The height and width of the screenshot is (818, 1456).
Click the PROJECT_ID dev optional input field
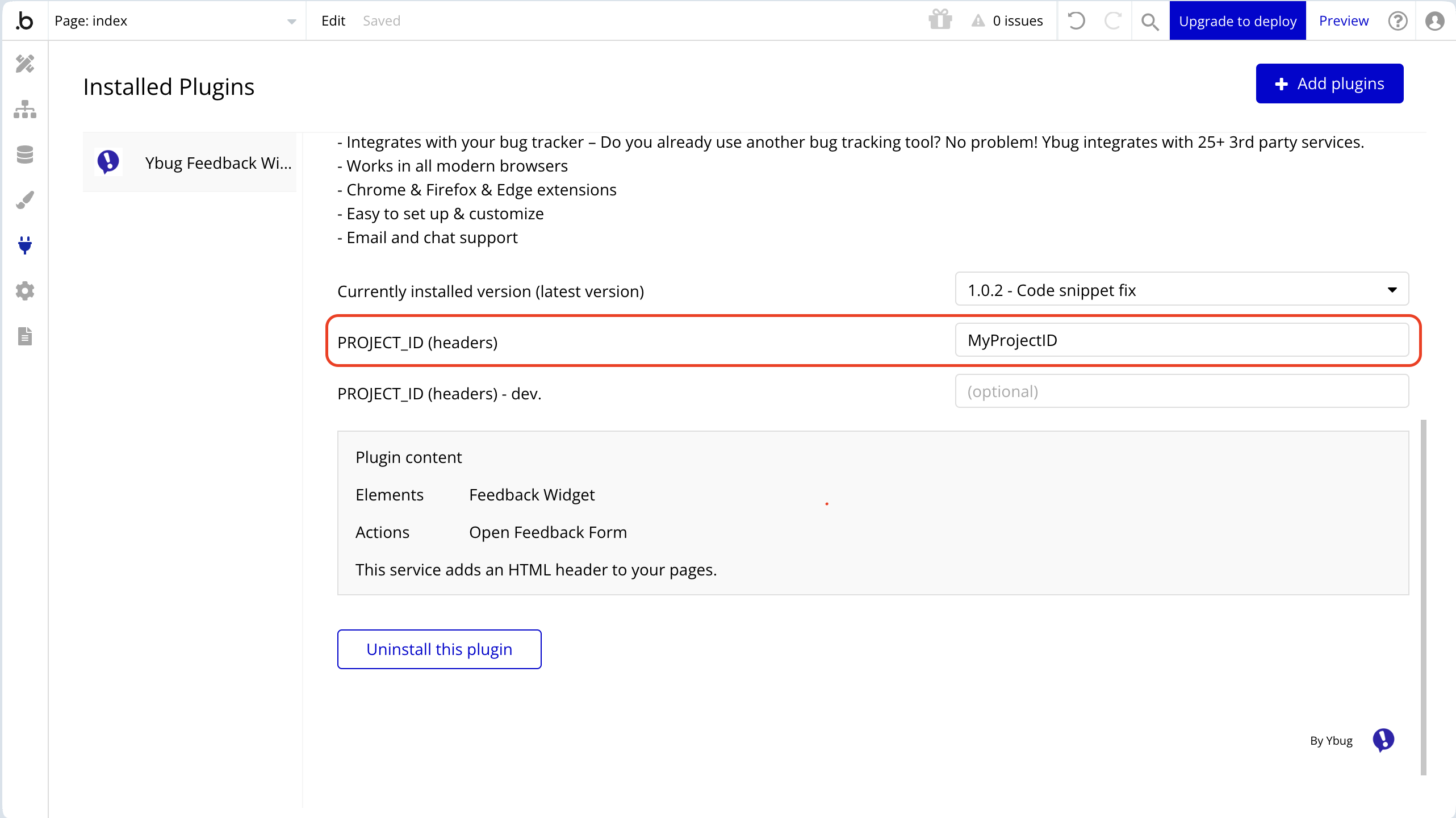[1182, 391]
